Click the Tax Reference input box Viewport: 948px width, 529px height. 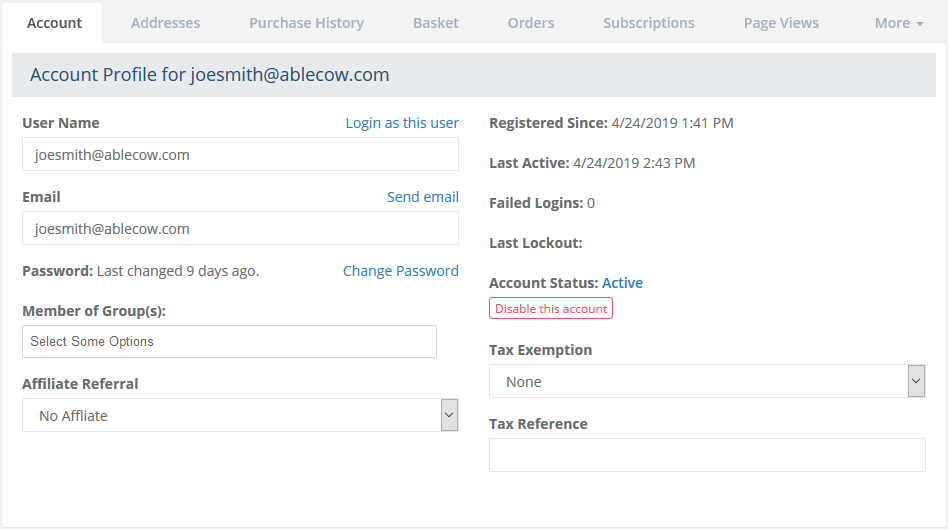point(706,455)
